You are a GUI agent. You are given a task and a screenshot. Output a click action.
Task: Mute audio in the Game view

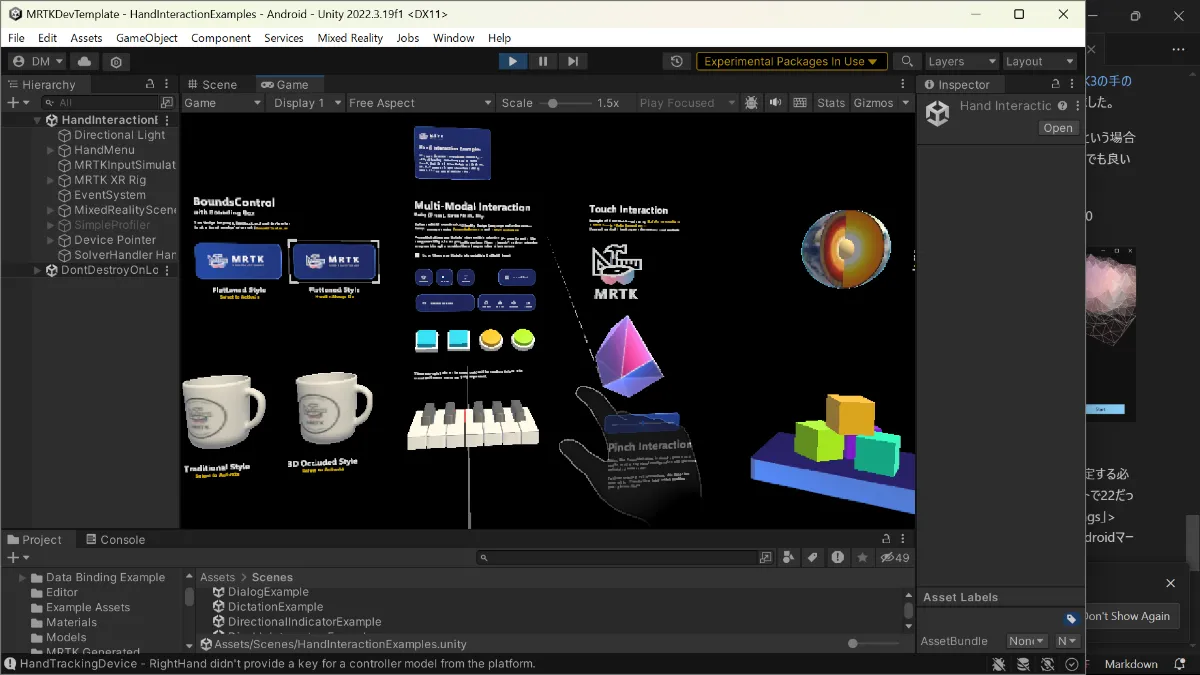point(775,103)
